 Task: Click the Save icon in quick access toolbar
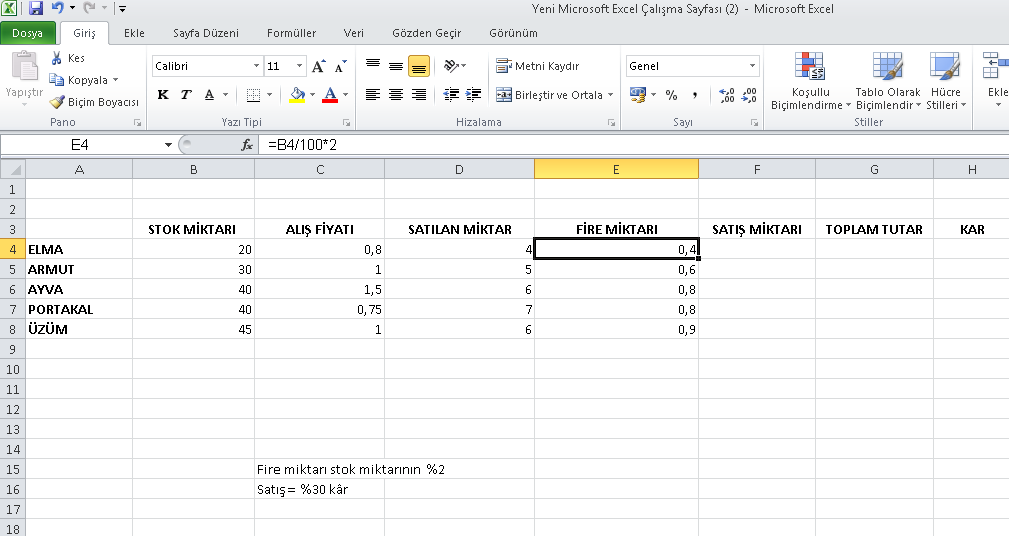tap(36, 8)
